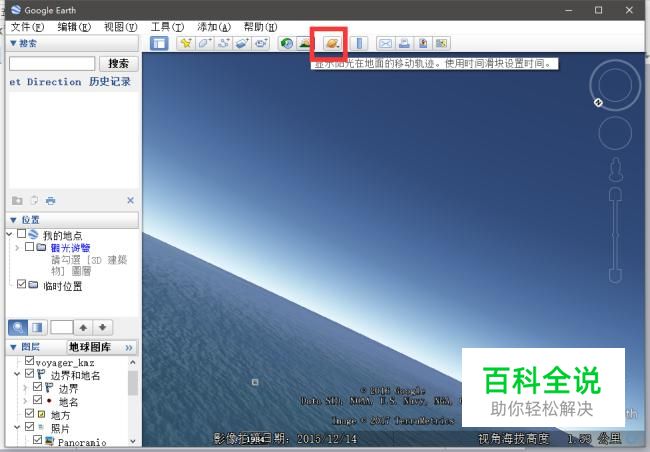Click the magnifier search-in-places button
This screenshot has height=452, width=650.
pos(18,328)
